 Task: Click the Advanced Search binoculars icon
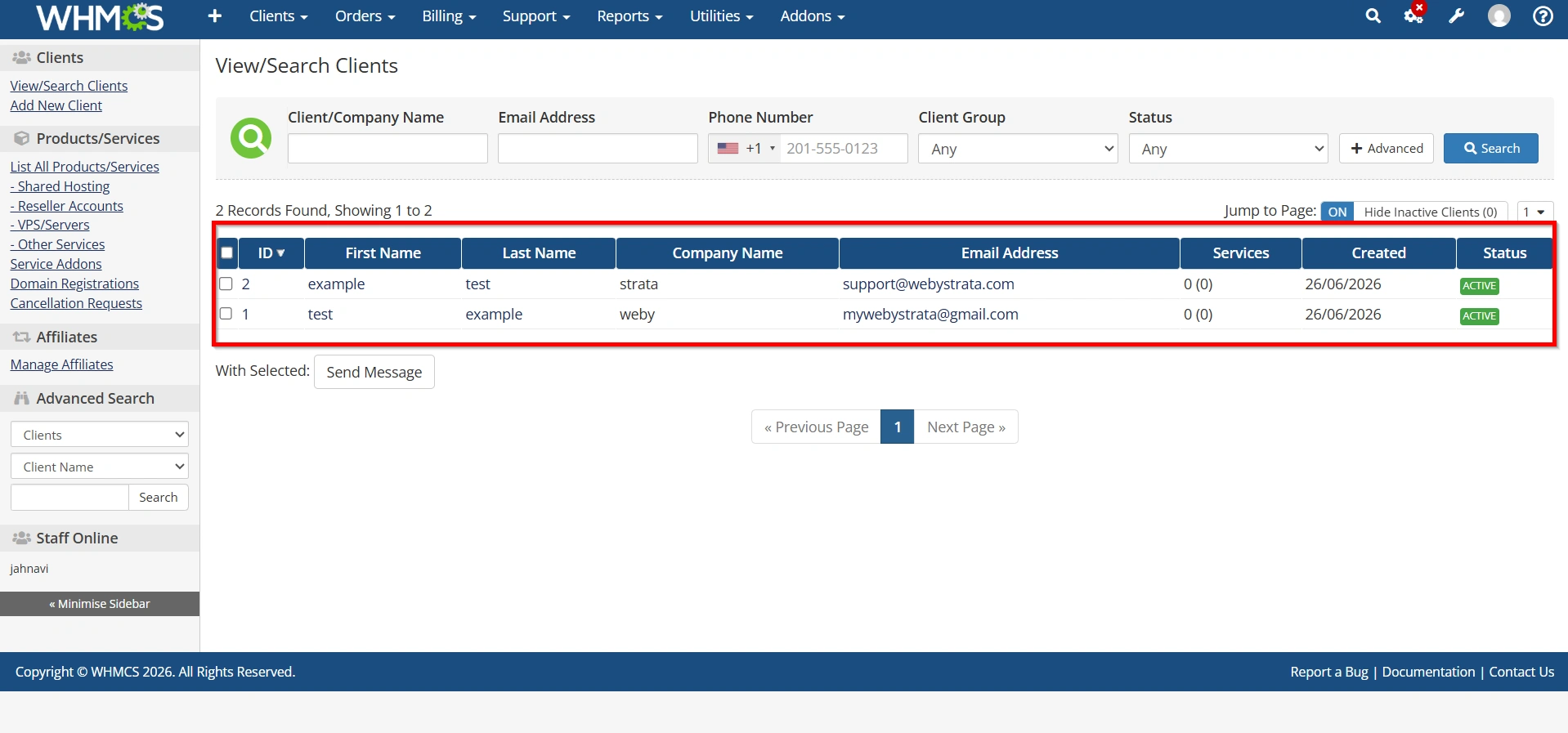22,399
